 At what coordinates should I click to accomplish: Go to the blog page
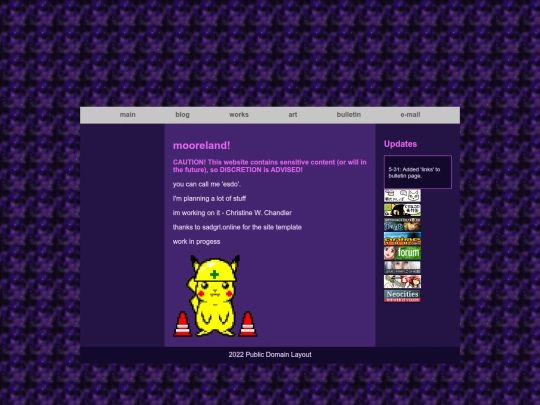coord(182,115)
